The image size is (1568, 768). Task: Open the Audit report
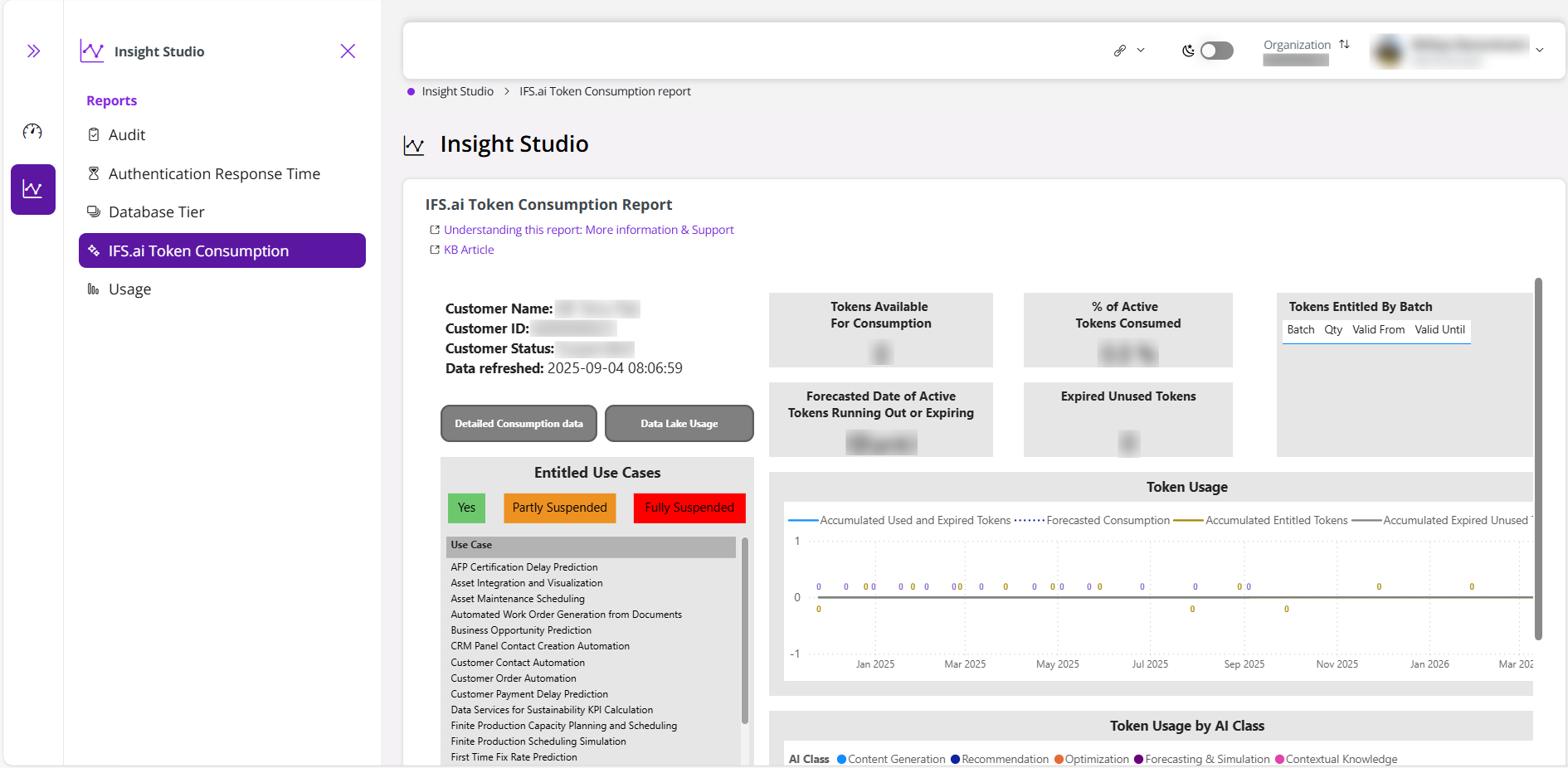[127, 135]
